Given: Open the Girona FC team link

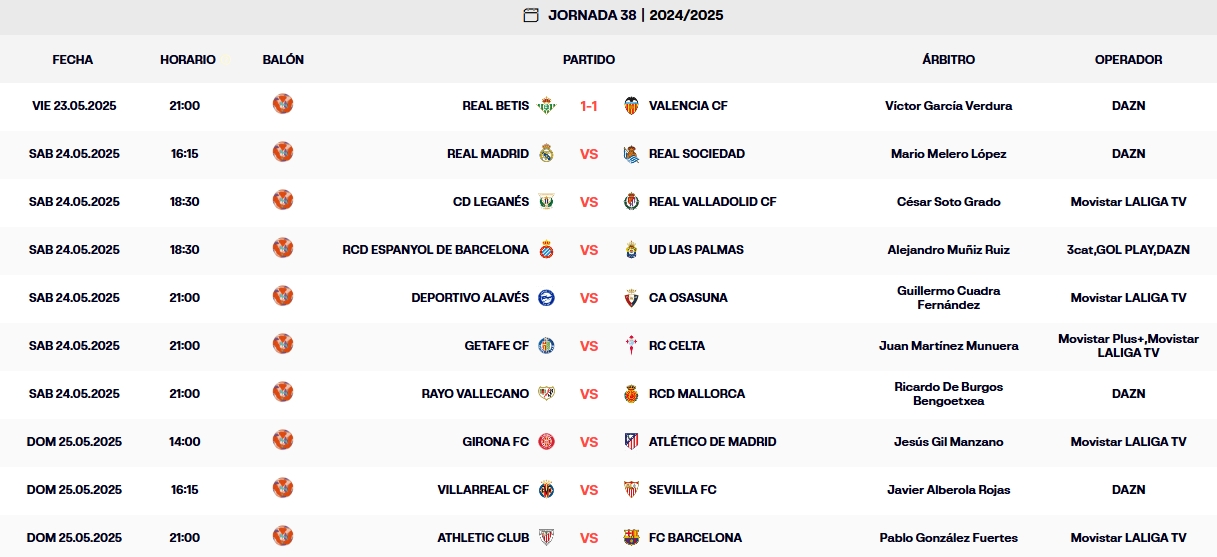Looking at the screenshot, I should (x=495, y=442).
